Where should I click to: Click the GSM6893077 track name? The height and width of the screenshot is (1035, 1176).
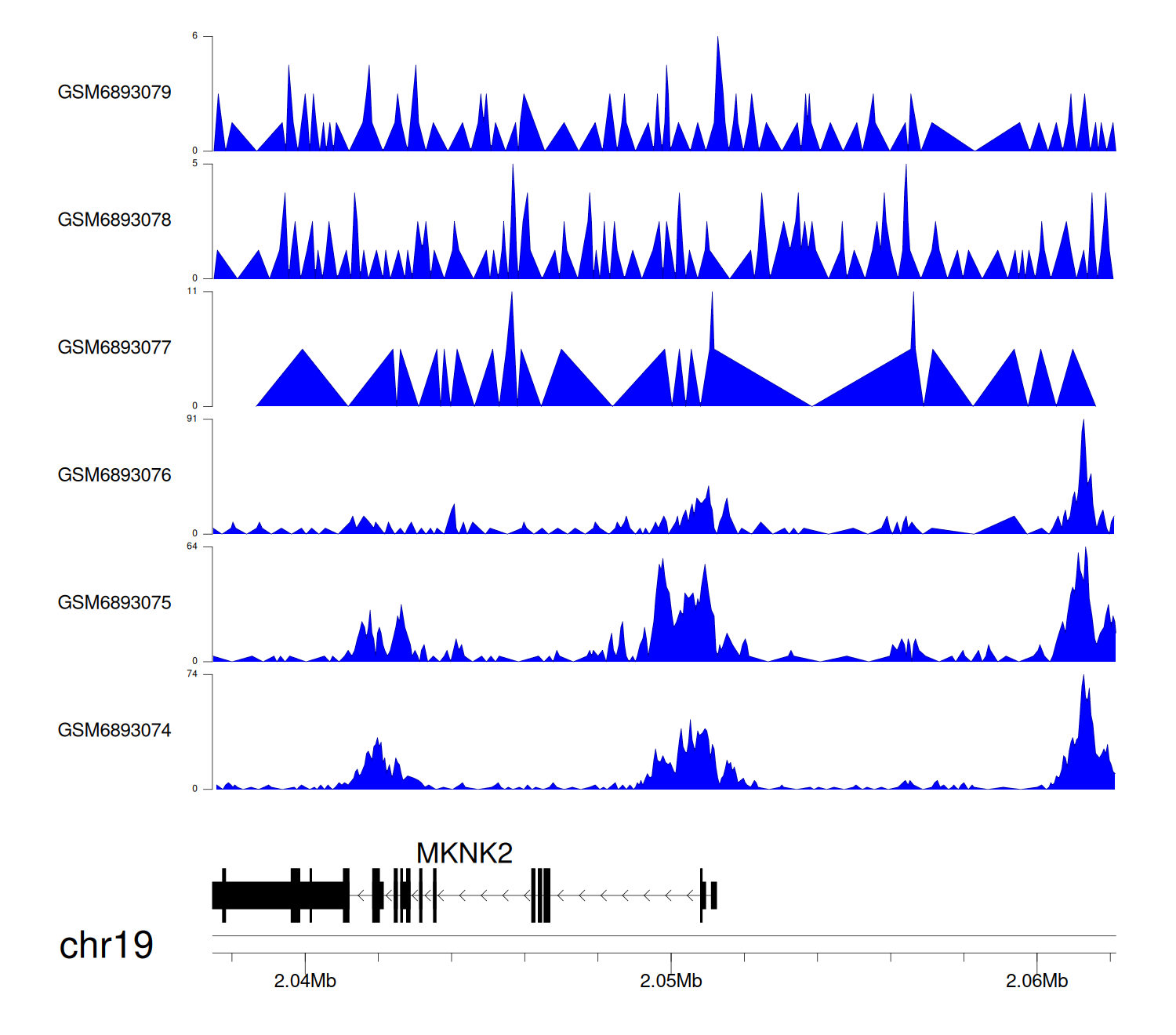pyautogui.click(x=114, y=347)
